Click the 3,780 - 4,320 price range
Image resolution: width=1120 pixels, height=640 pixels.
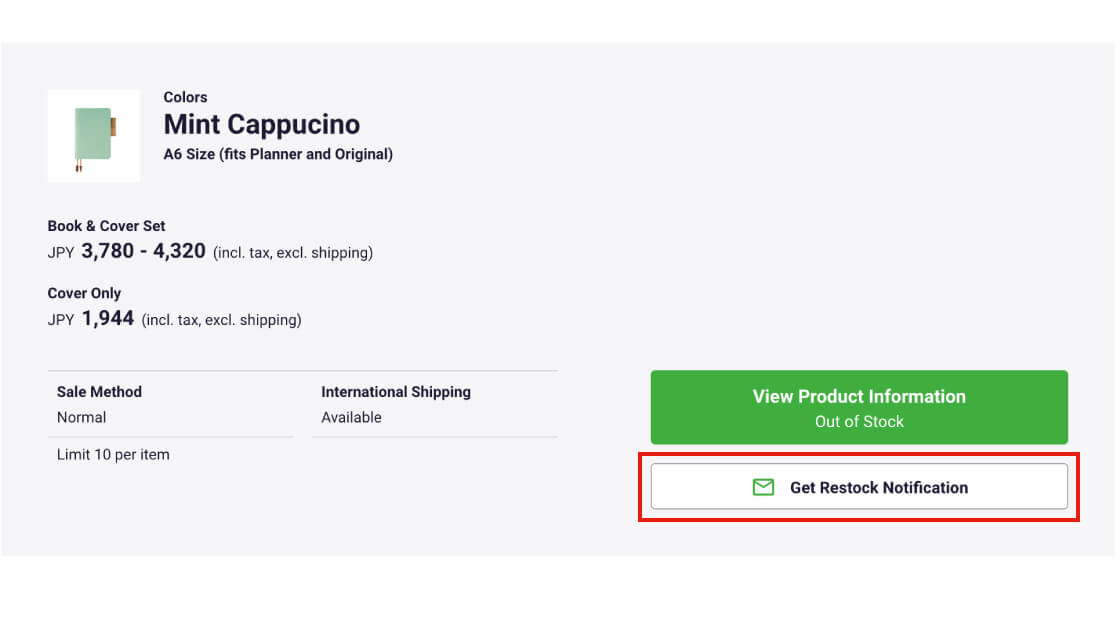(143, 251)
